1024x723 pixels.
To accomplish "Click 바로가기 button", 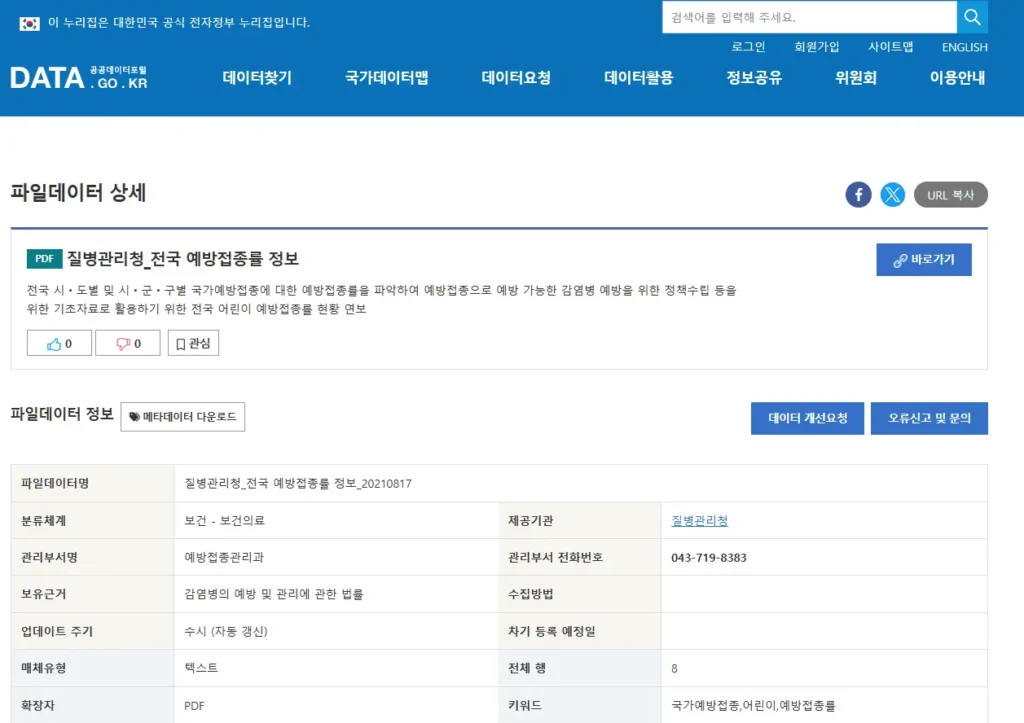I will (924, 260).
